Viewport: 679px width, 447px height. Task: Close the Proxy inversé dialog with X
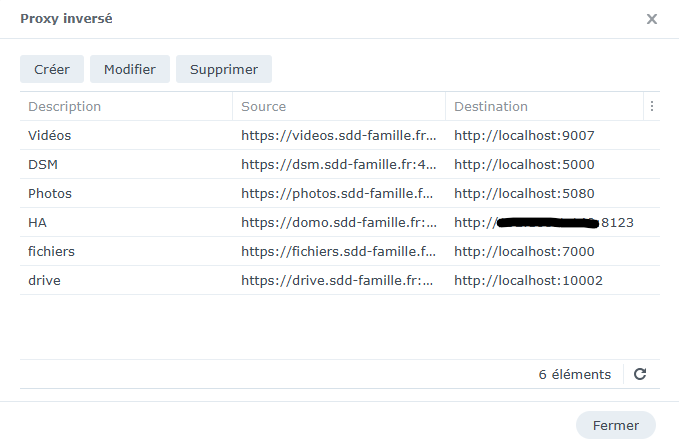point(652,19)
